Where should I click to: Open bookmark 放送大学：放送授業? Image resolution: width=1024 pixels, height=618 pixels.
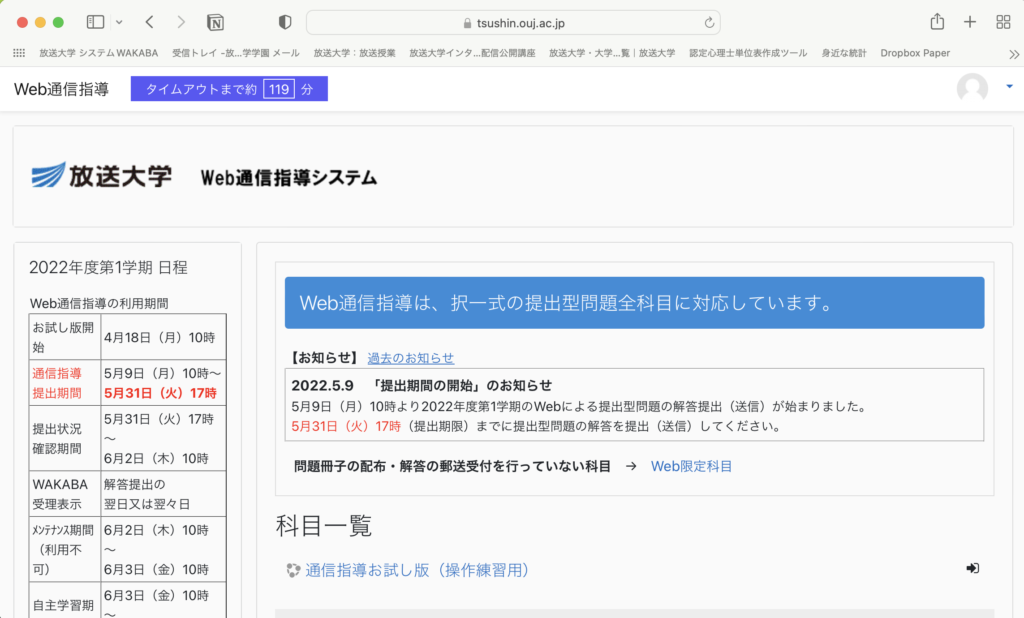(355, 53)
